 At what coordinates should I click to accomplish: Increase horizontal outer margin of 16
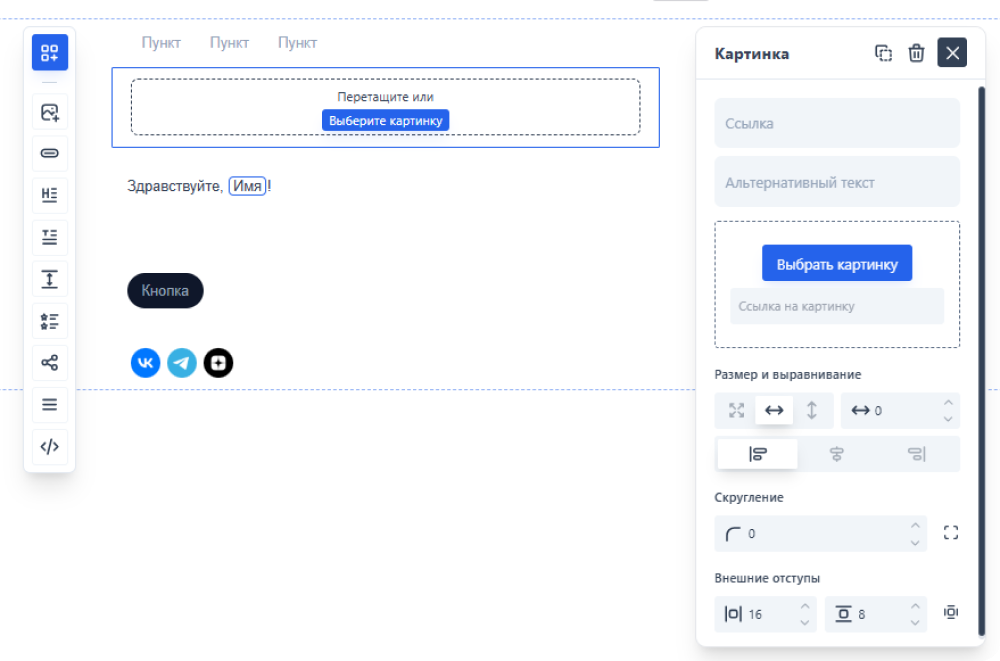pos(804,606)
